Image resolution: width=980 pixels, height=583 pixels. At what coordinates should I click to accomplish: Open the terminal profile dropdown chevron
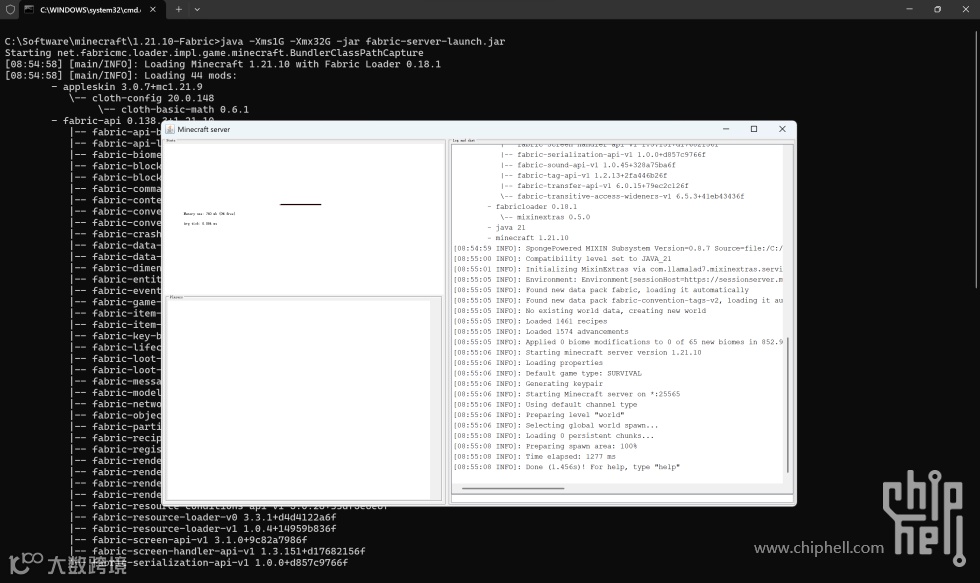[x=197, y=9]
